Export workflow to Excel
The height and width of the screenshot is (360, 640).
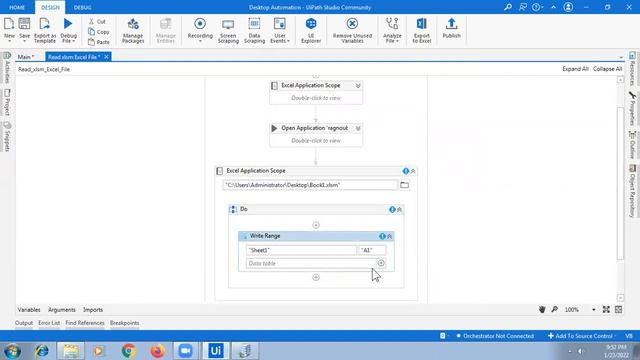coord(422,30)
